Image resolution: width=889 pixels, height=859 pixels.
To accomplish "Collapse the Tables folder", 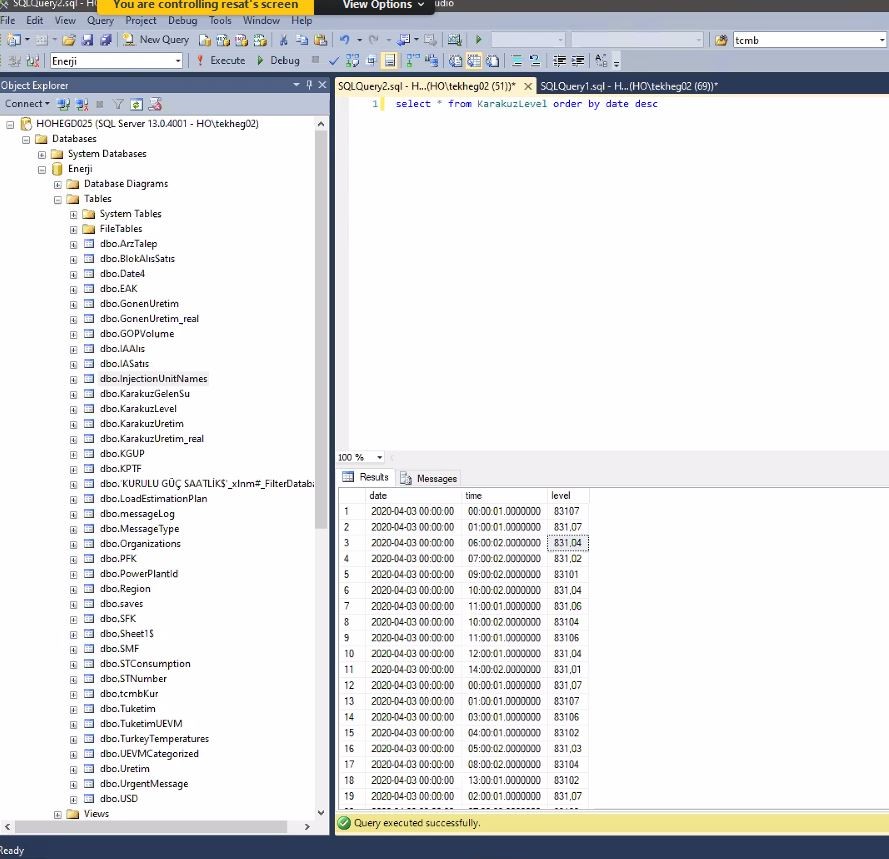I will point(57,198).
